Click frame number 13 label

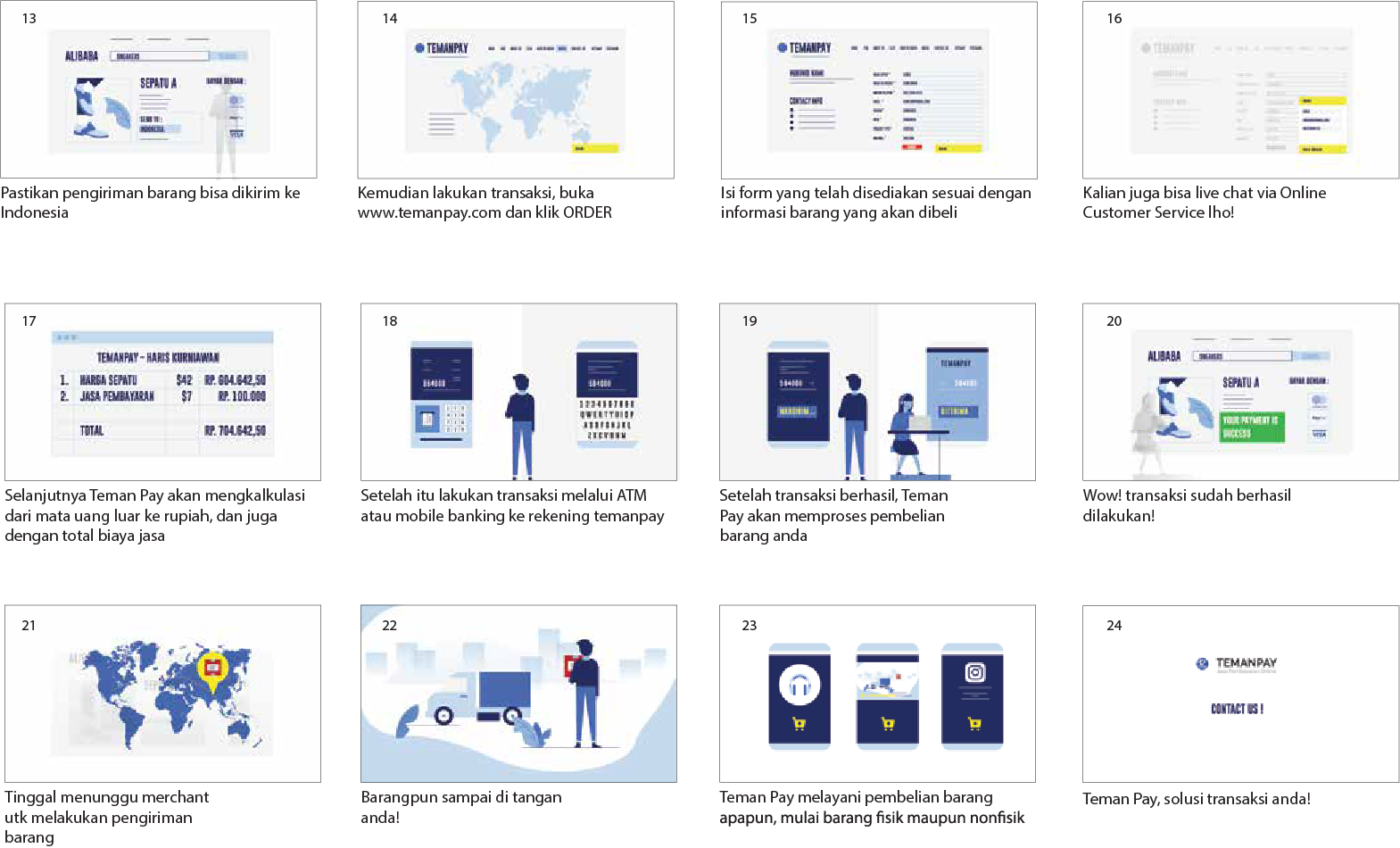29,19
